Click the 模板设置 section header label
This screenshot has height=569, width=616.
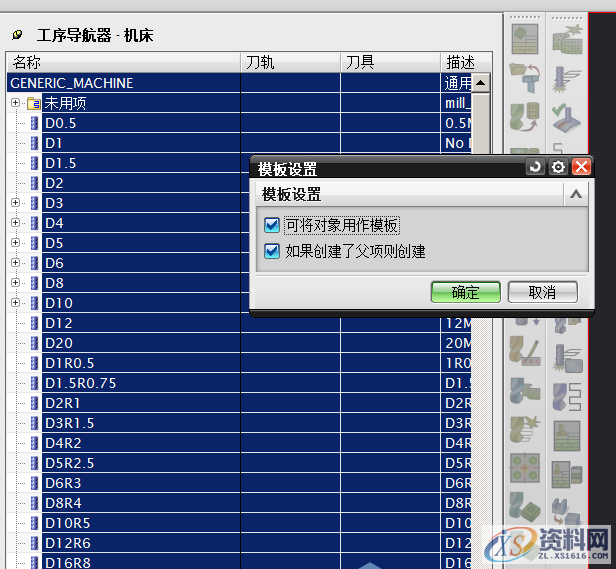pos(292,195)
